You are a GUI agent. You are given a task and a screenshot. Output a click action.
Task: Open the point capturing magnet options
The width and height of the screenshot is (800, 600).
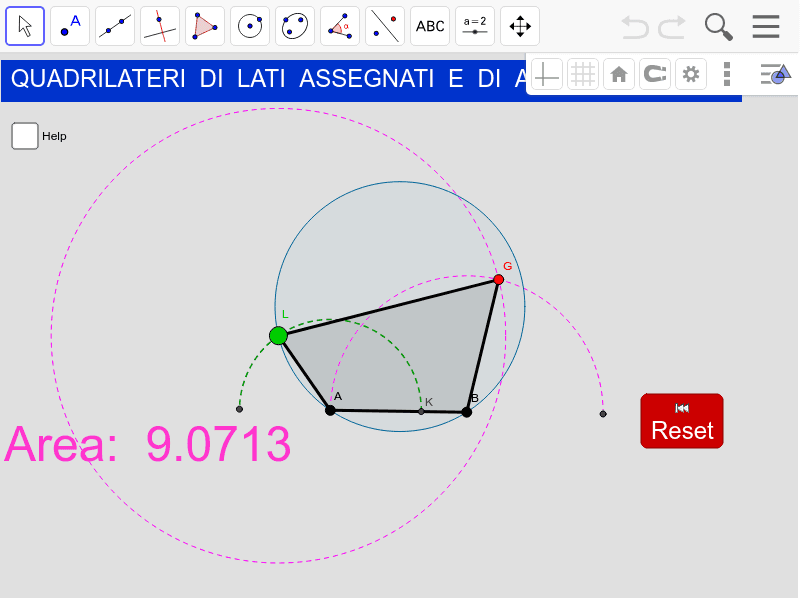655,74
